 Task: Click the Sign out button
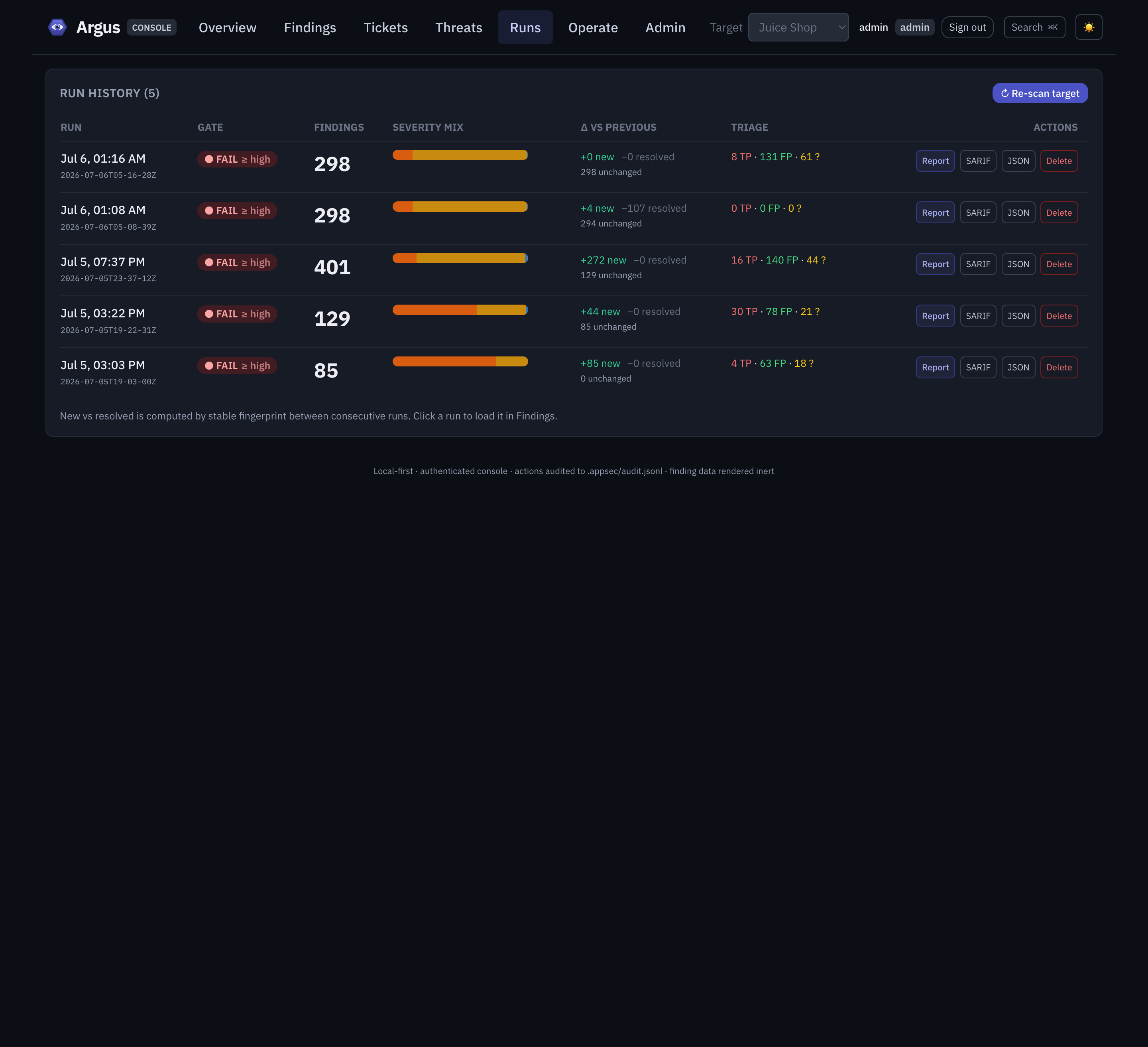[967, 28]
